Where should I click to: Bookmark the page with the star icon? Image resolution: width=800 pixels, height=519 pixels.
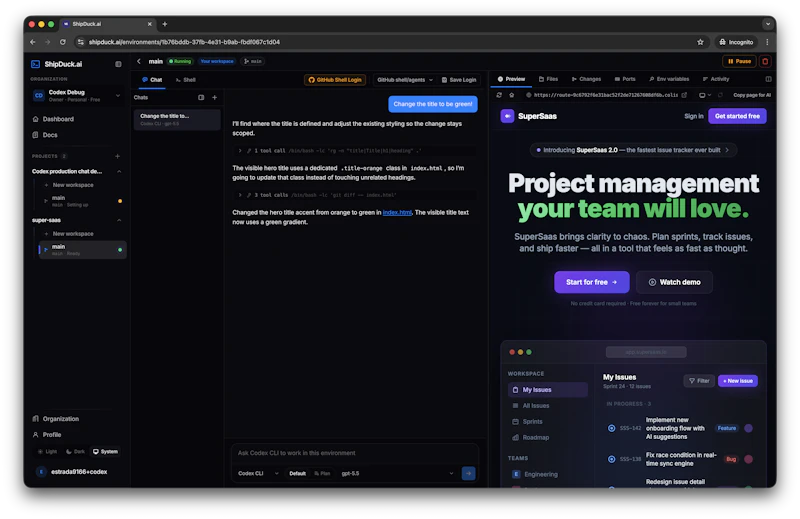701,42
